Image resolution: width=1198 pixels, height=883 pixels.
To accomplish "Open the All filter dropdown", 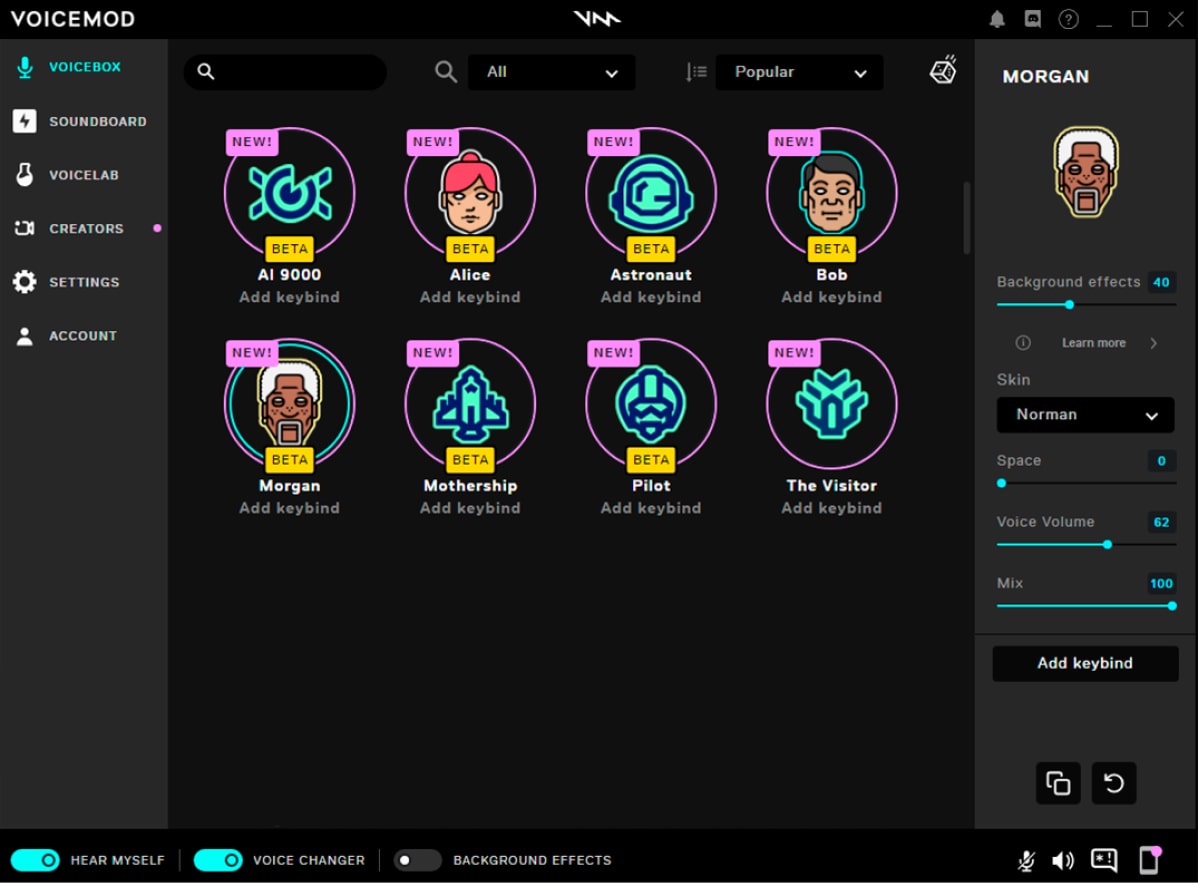I will [x=551, y=72].
